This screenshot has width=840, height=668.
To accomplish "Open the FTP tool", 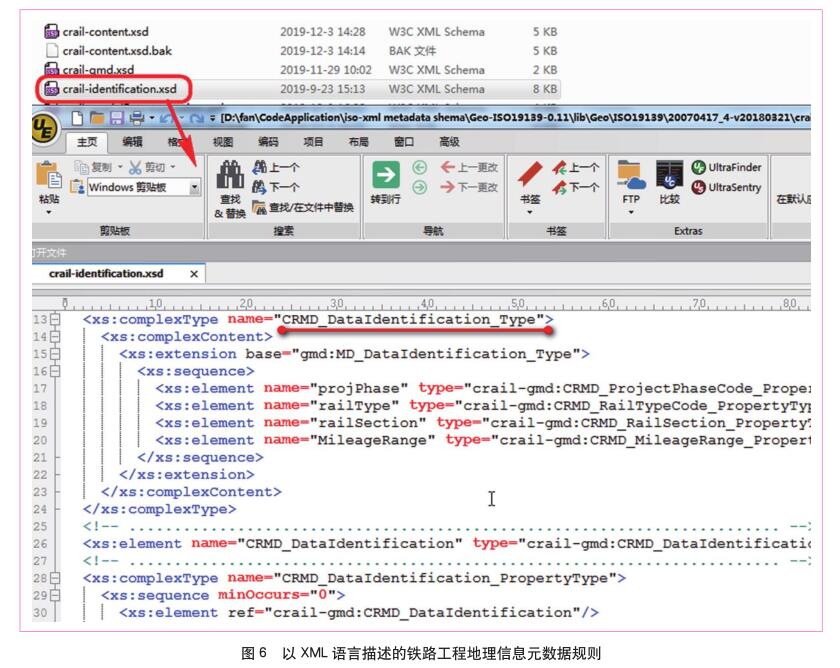I will coord(631,182).
